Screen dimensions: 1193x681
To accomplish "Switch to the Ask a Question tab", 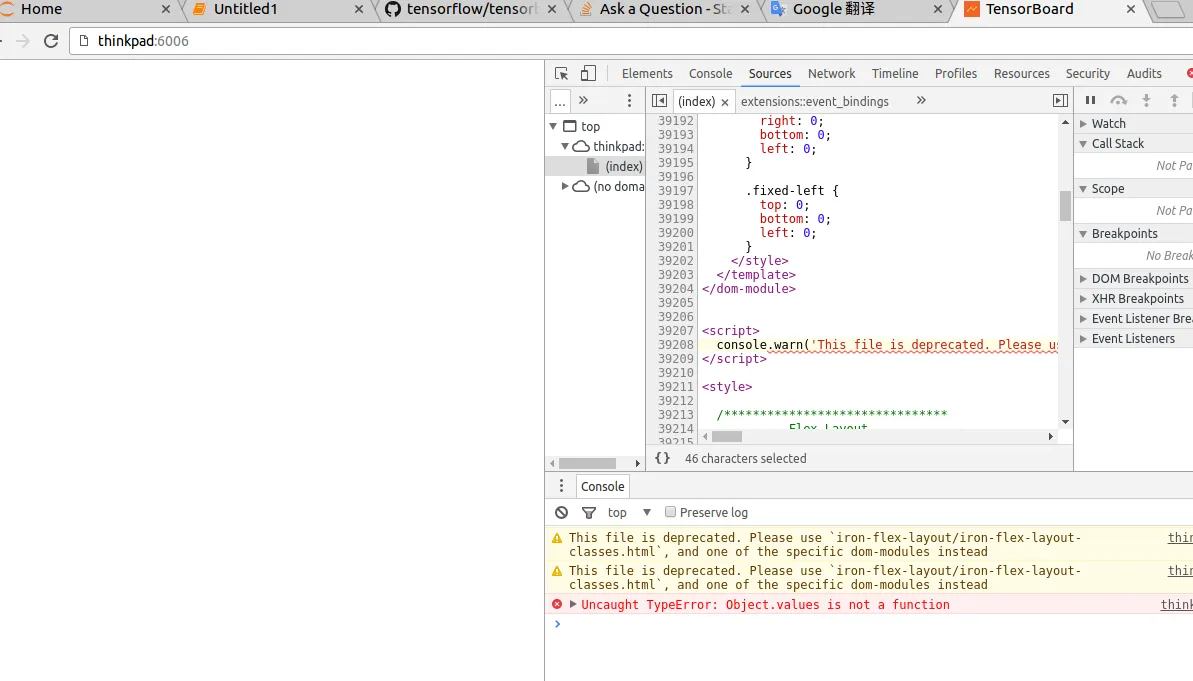I will (663, 10).
